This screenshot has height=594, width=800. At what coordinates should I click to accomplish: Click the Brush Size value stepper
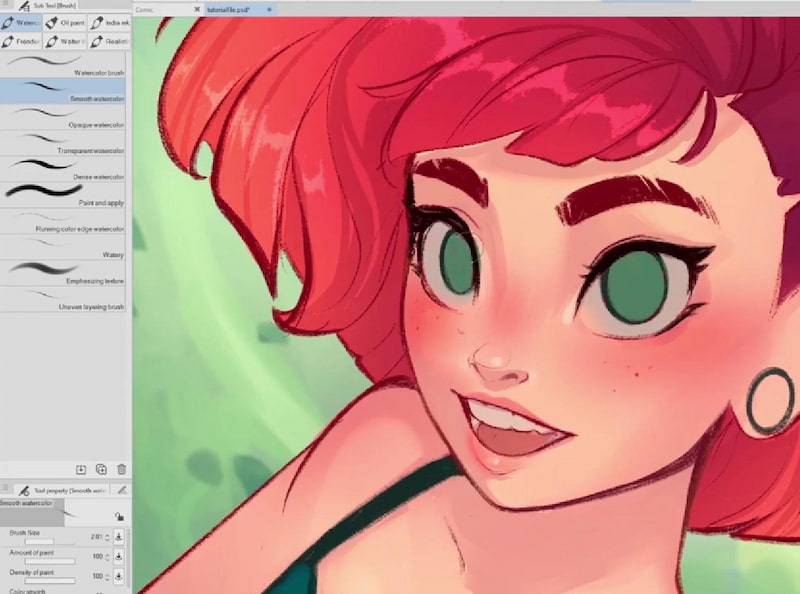[107, 537]
